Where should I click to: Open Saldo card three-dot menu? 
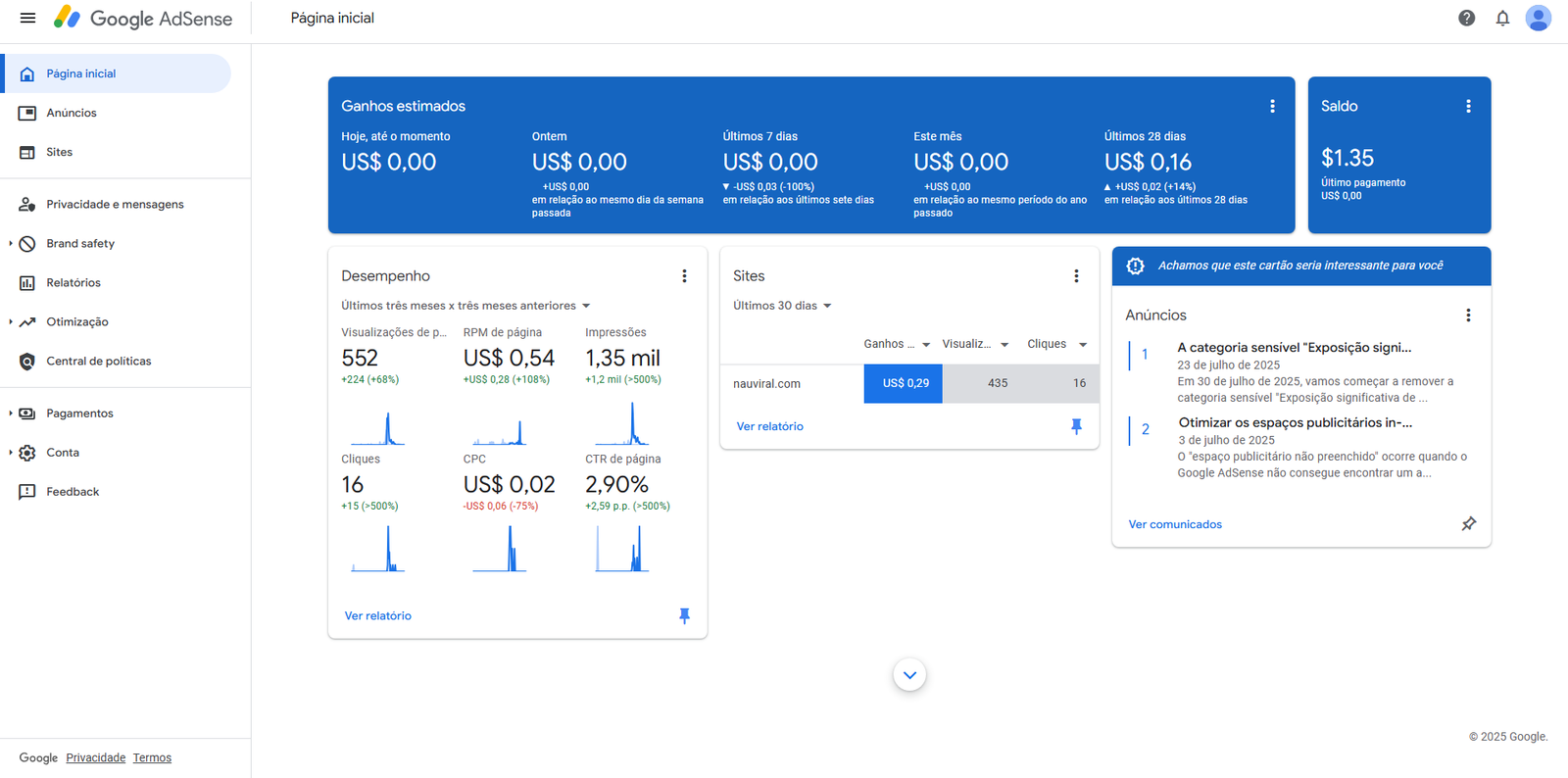[1468, 106]
